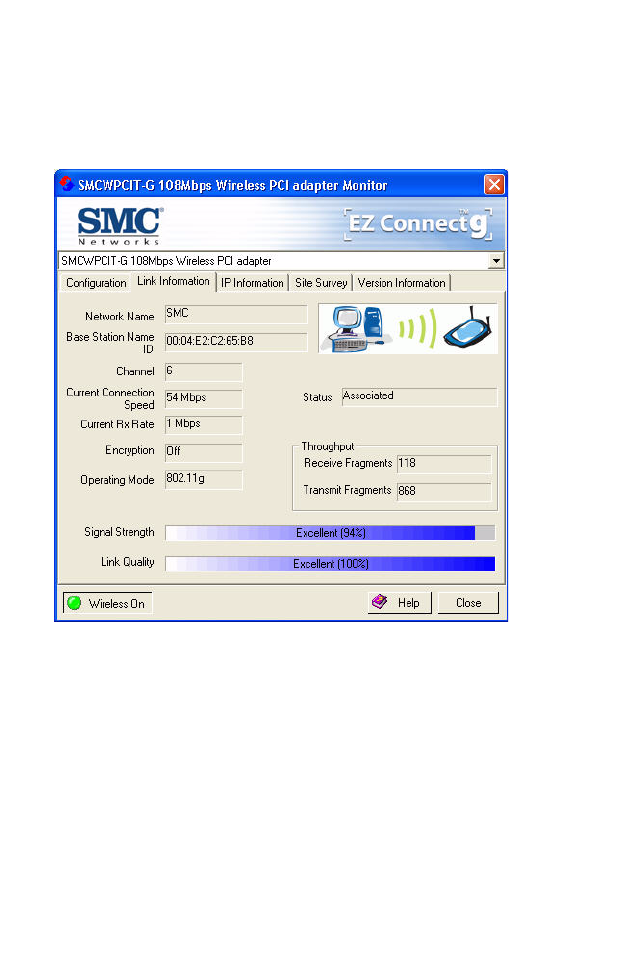Image resolution: width=630 pixels, height=972 pixels.
Task: Click the Status field showing Associated
Action: [419, 397]
